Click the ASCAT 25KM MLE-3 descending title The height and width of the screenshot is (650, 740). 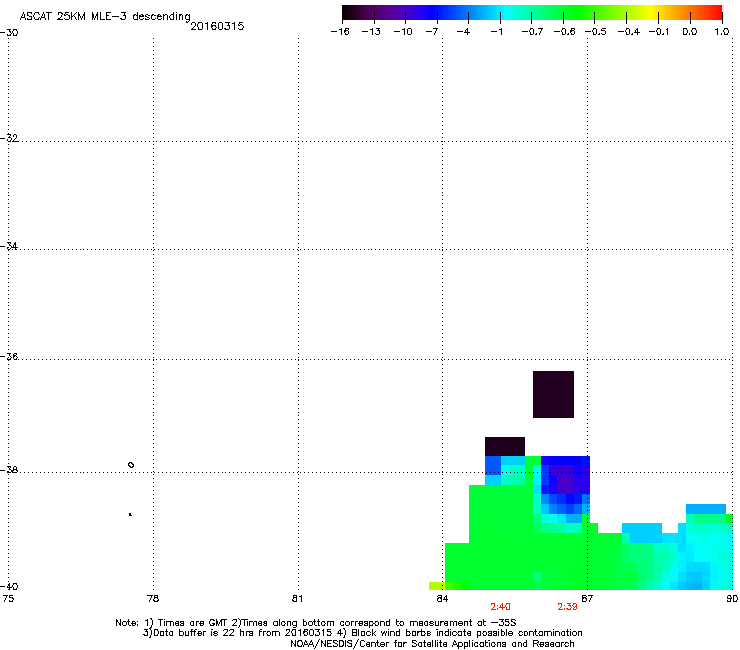pyautogui.click(x=105, y=16)
